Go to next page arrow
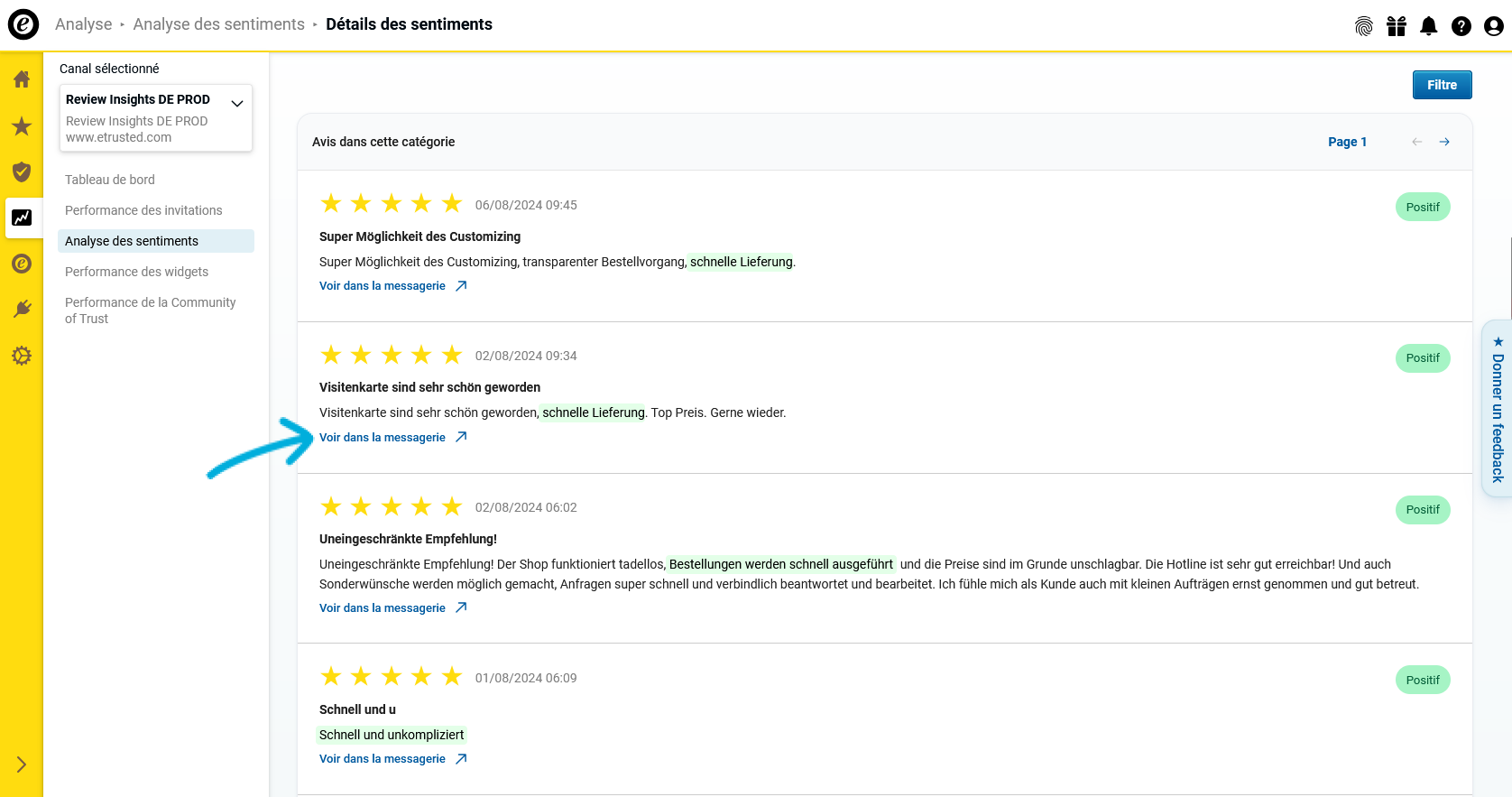The width and height of the screenshot is (1512, 797). 1444,142
